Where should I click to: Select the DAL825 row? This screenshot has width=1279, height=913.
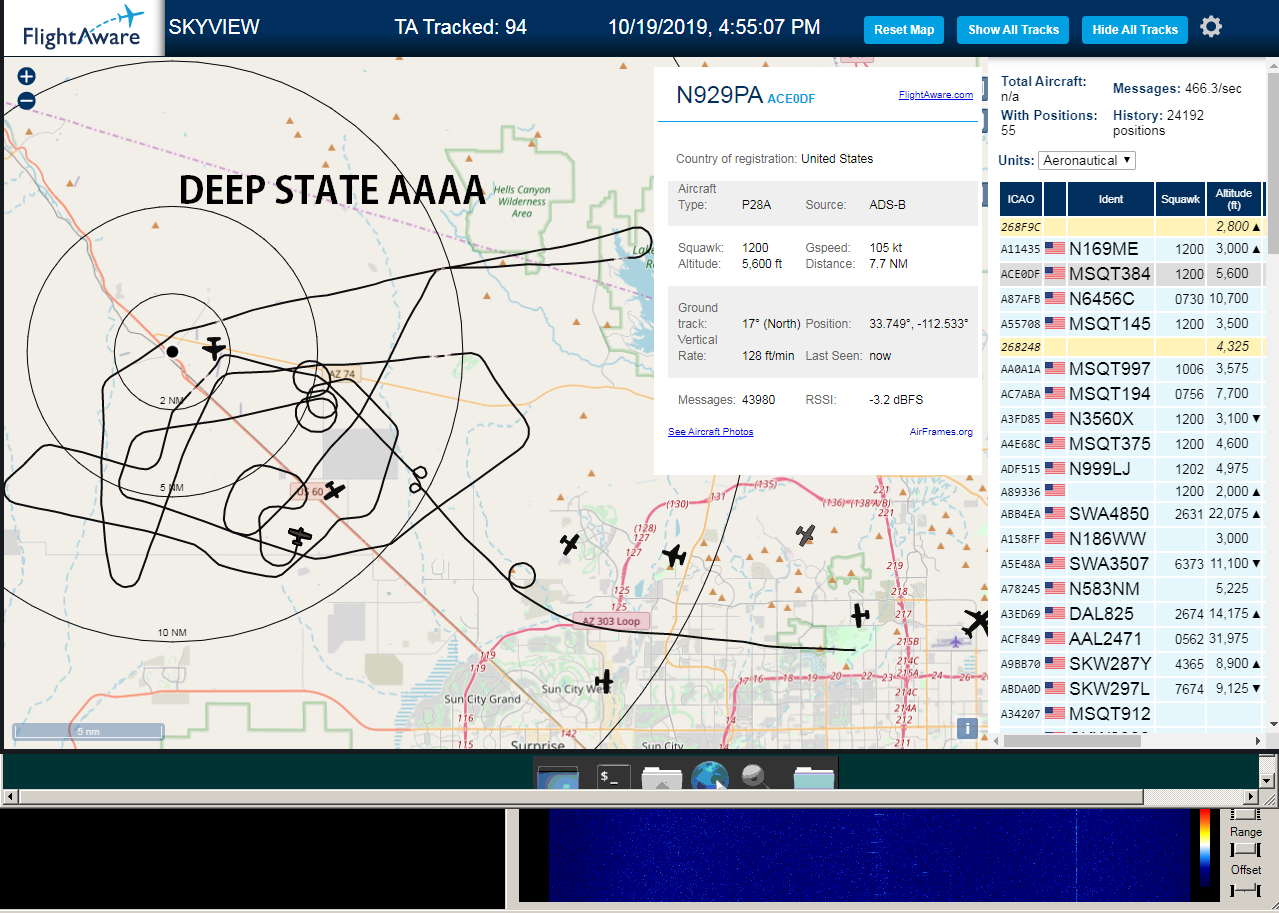tap(1131, 613)
